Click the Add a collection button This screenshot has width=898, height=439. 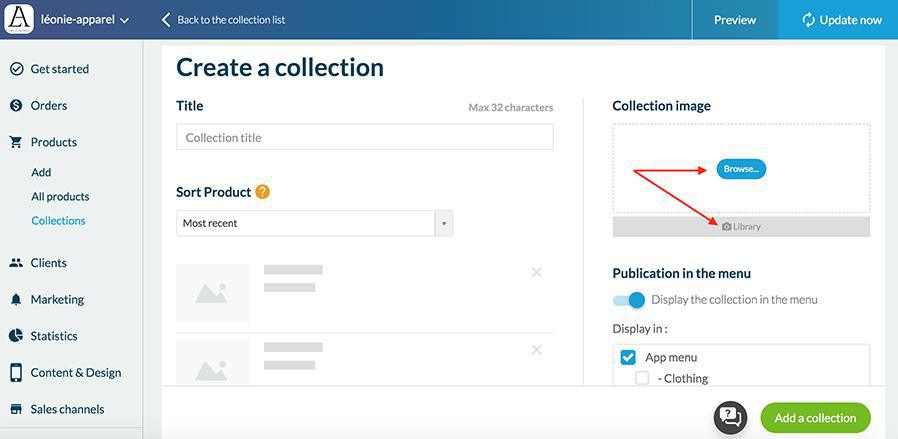(x=815, y=418)
